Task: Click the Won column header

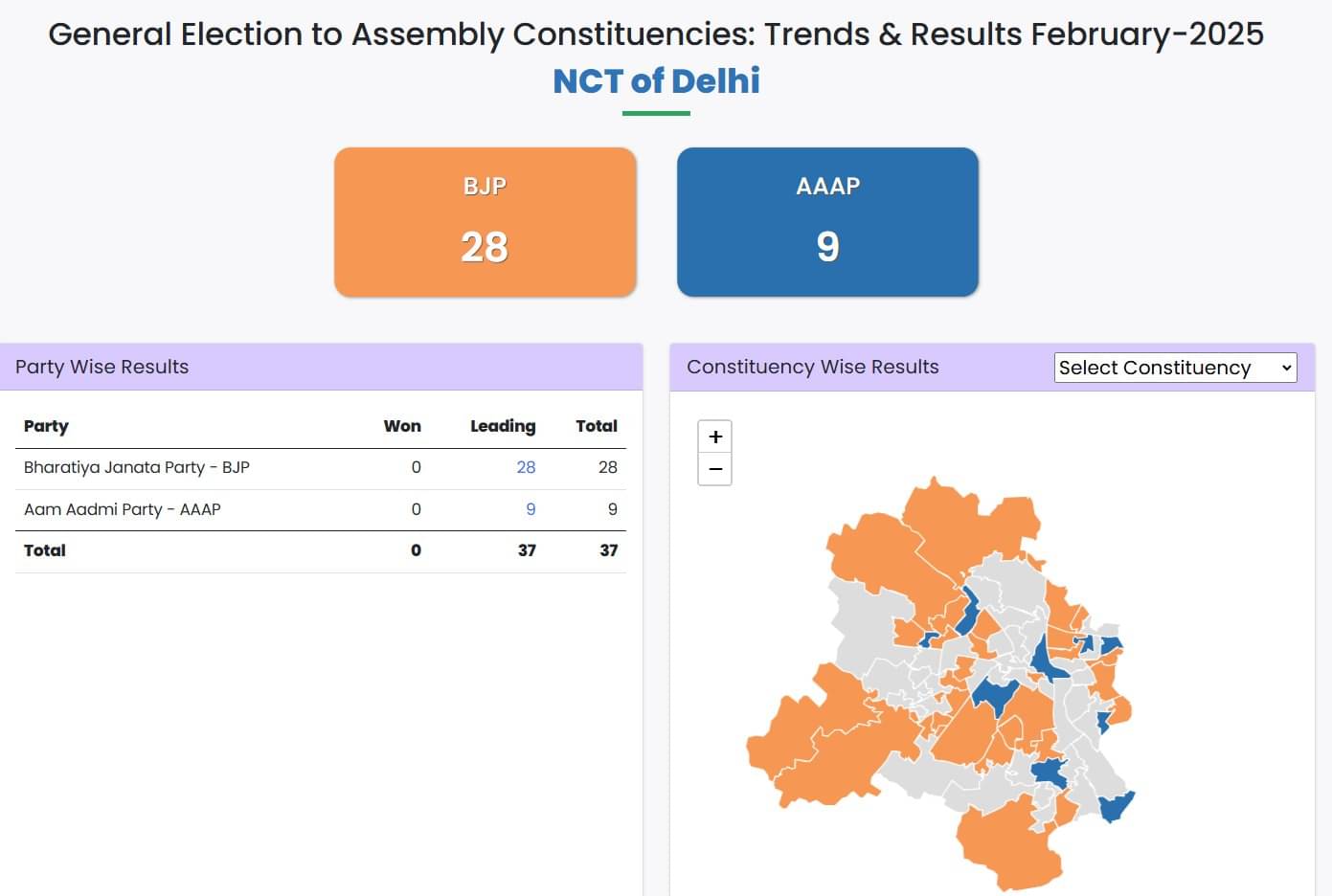Action: (402, 426)
